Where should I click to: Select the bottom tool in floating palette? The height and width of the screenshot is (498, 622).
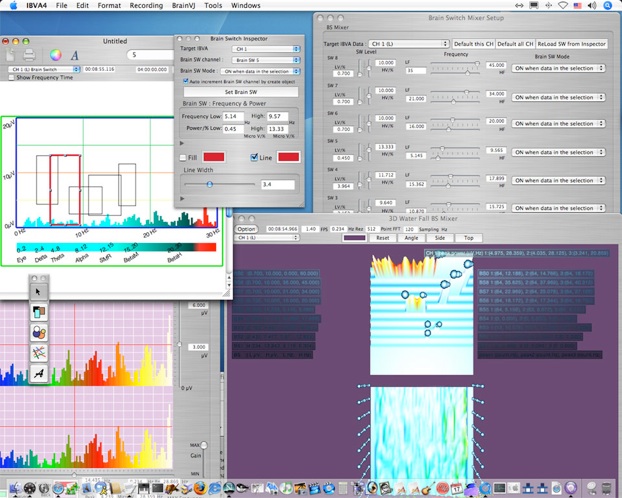(38, 373)
